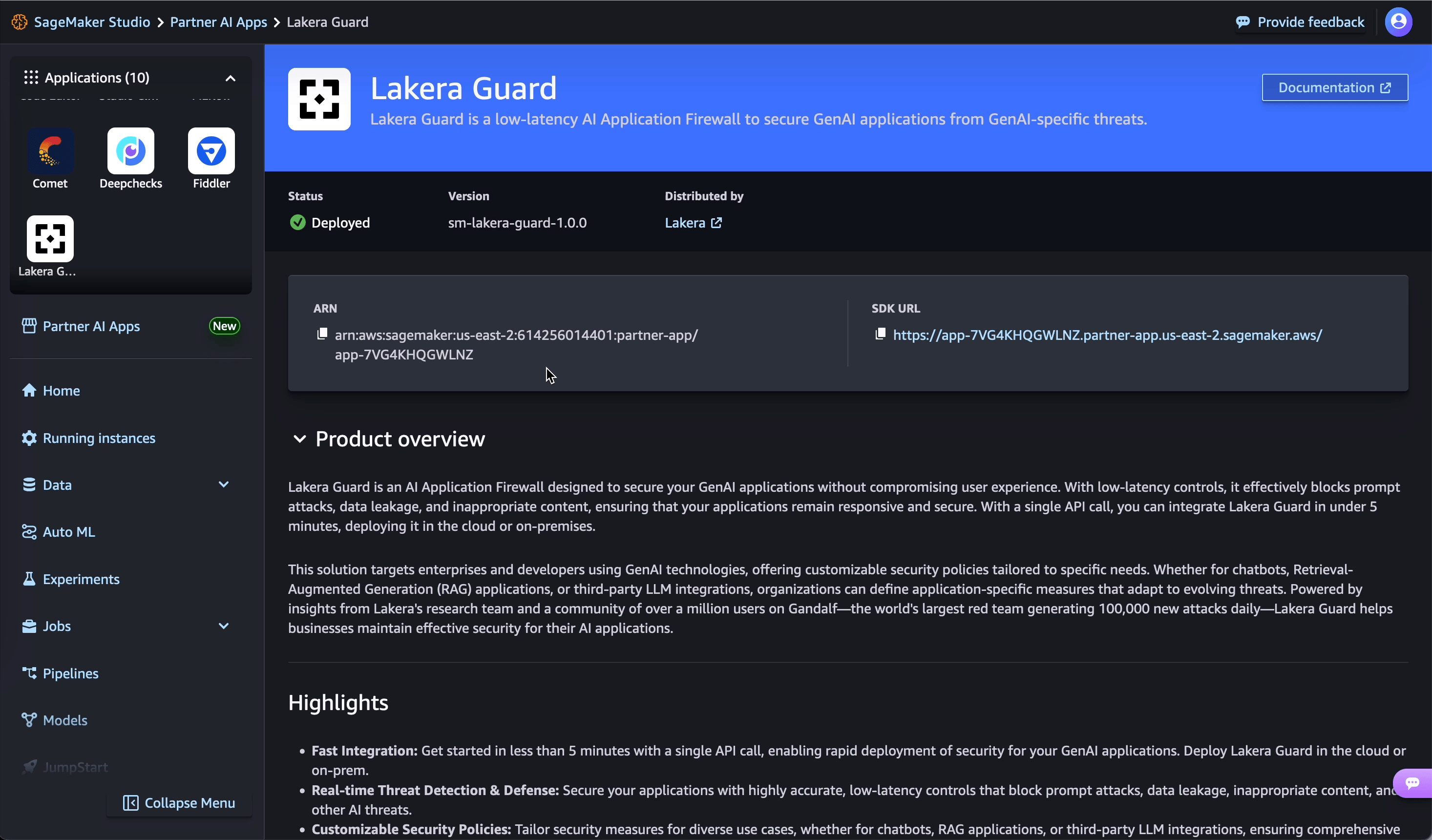The height and width of the screenshot is (840, 1432).
Task: Expand the Jobs menu chevron
Action: 223,626
